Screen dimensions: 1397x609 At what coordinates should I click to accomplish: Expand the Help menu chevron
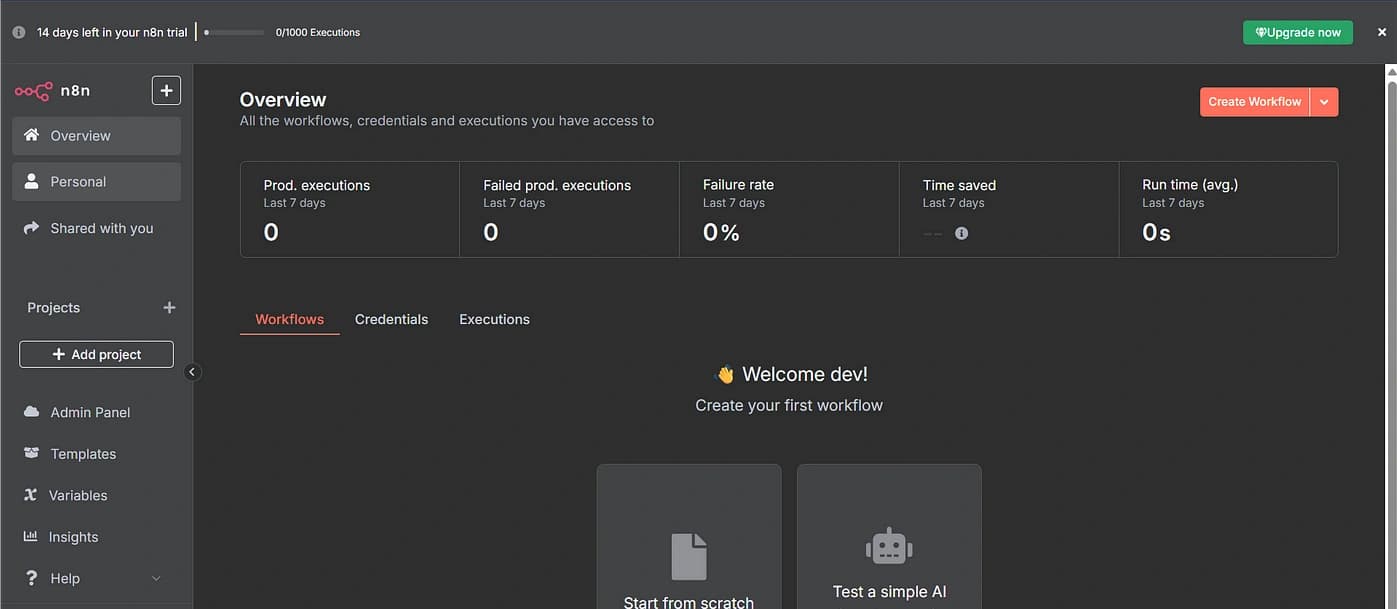pyautogui.click(x=156, y=579)
